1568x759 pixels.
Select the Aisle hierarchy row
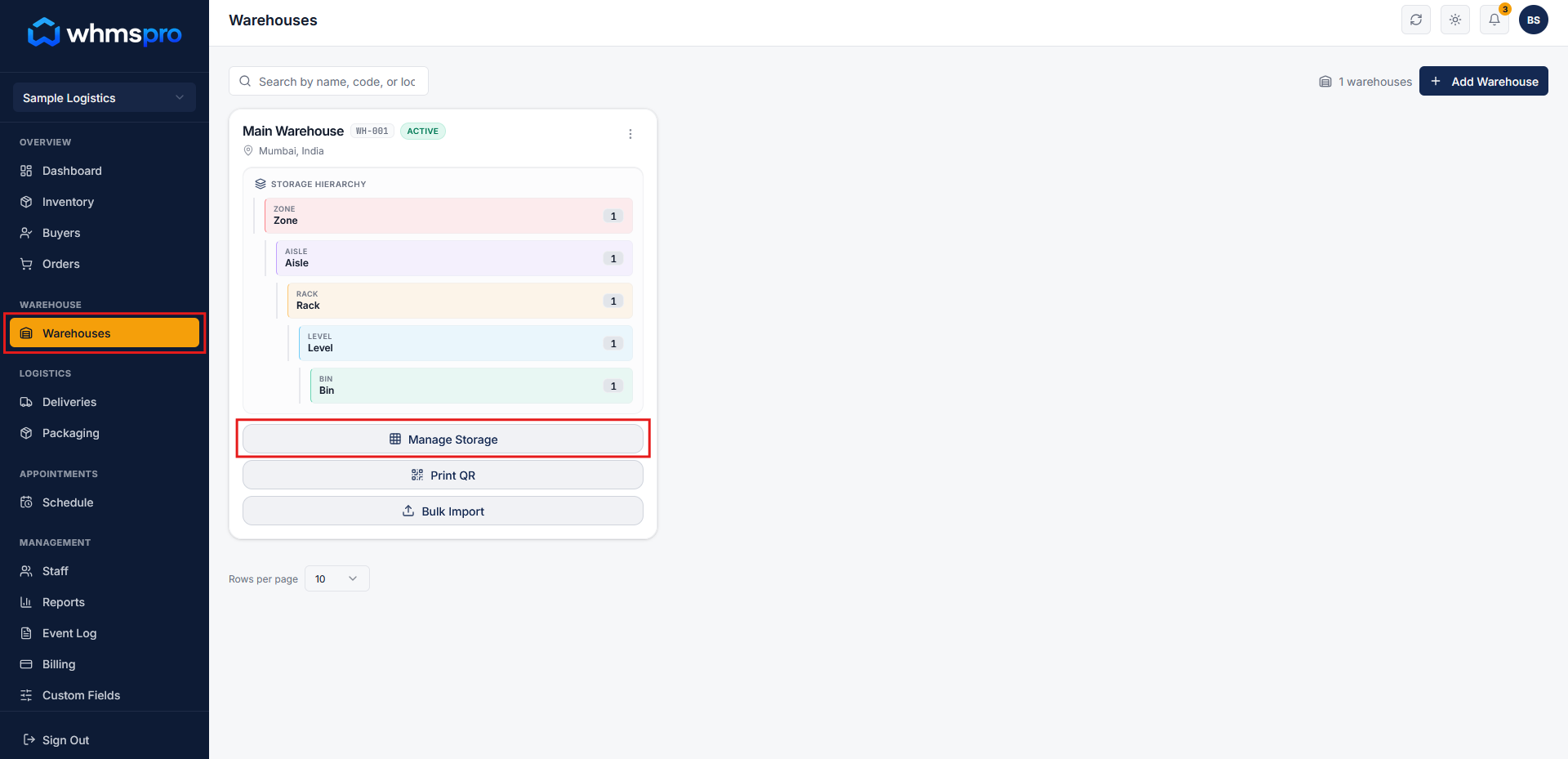pyautogui.click(x=454, y=258)
